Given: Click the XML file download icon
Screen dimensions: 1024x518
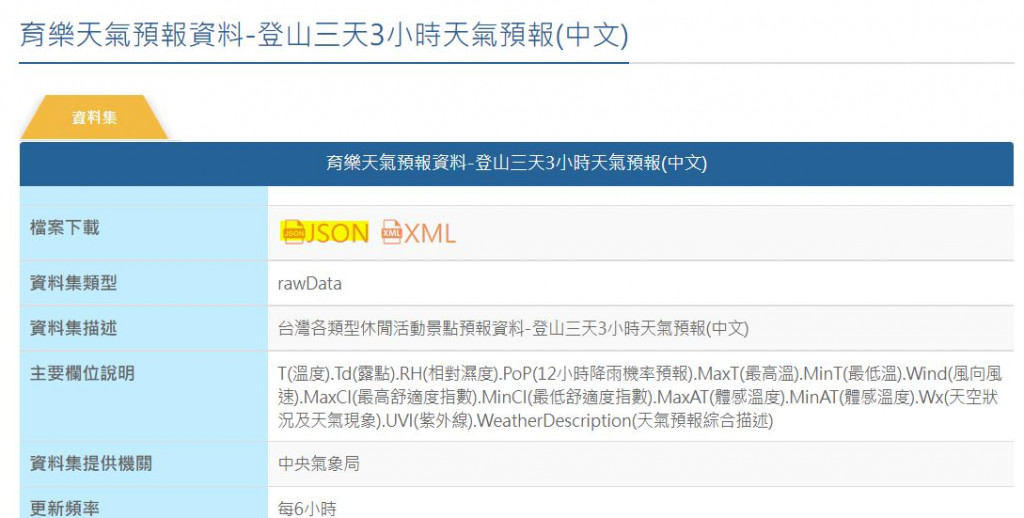Looking at the screenshot, I should click(391, 233).
